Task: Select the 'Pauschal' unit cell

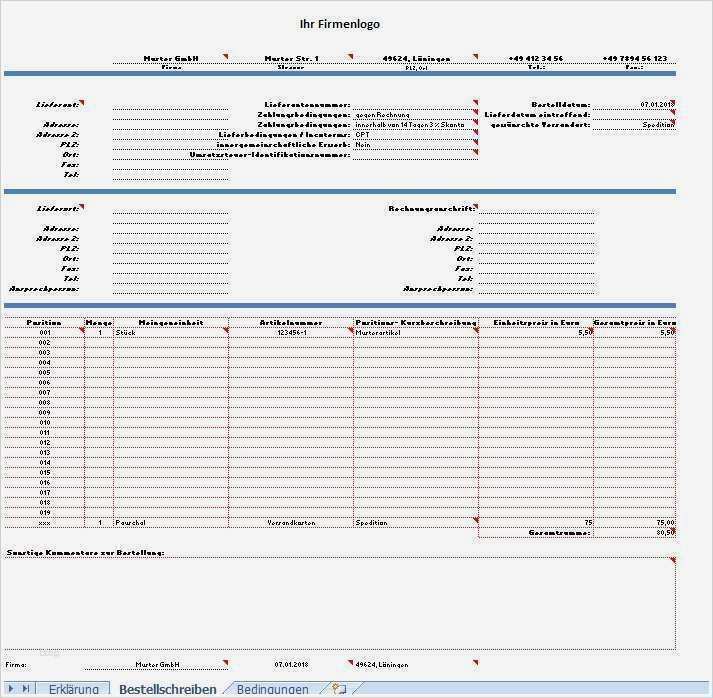Action: (171, 522)
